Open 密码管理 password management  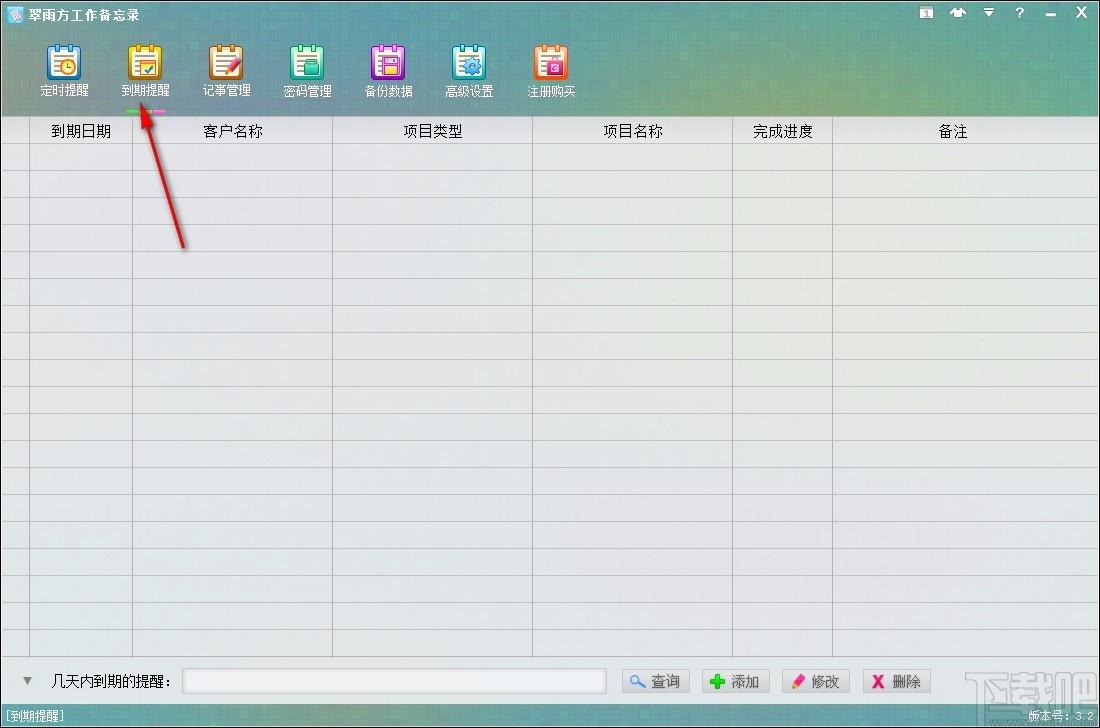tap(307, 71)
